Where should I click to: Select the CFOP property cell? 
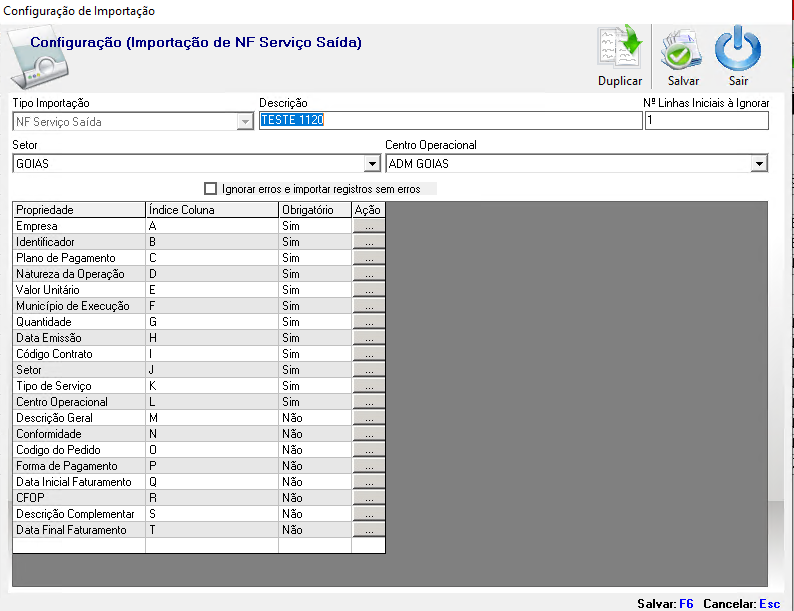point(79,498)
